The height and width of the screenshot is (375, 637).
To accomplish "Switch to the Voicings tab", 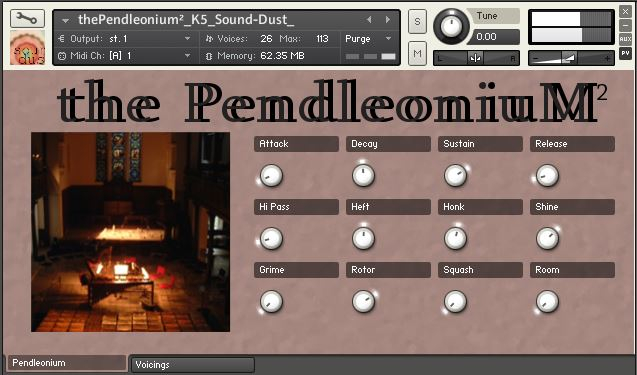I will tap(193, 365).
